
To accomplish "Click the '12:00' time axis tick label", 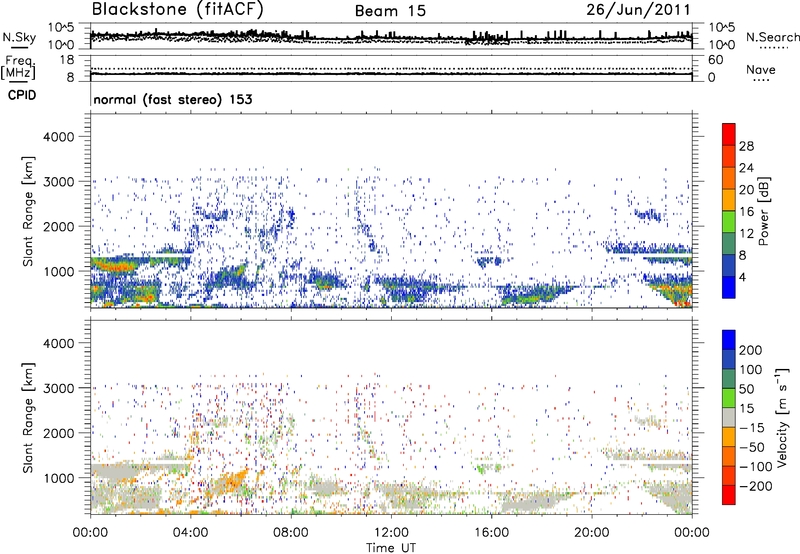I will click(391, 533).
